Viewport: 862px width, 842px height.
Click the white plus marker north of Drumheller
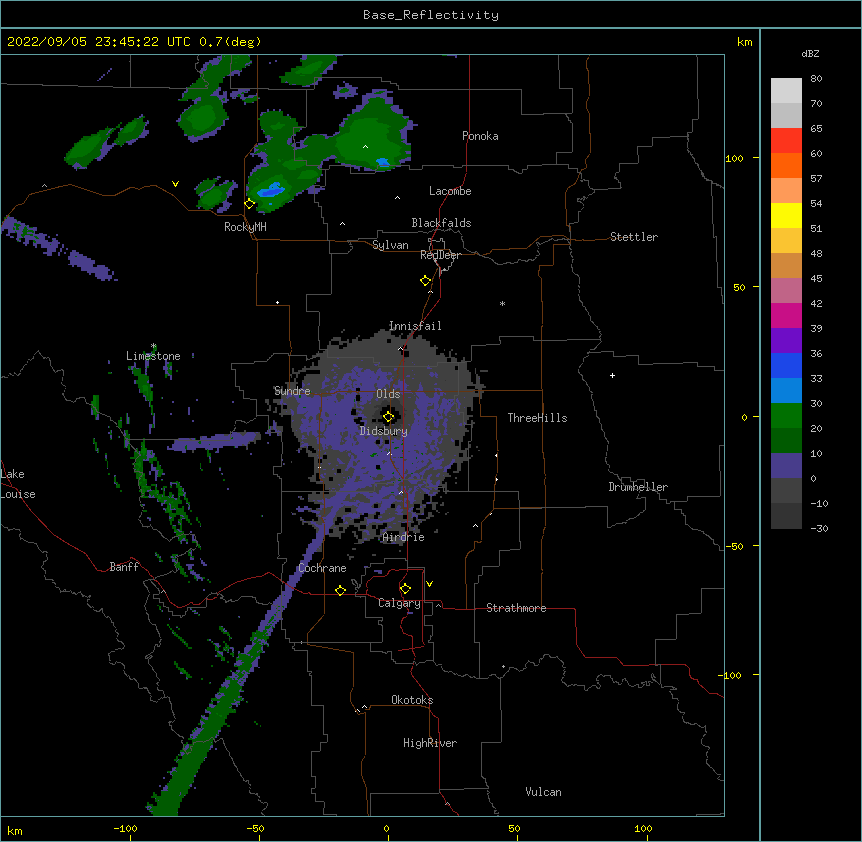coord(612,375)
